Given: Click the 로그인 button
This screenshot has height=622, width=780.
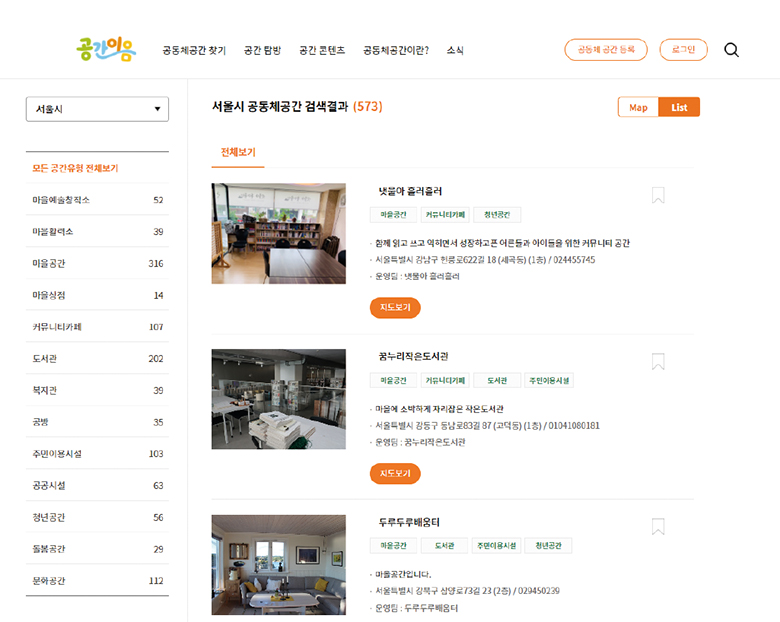Looking at the screenshot, I should pos(683,50).
